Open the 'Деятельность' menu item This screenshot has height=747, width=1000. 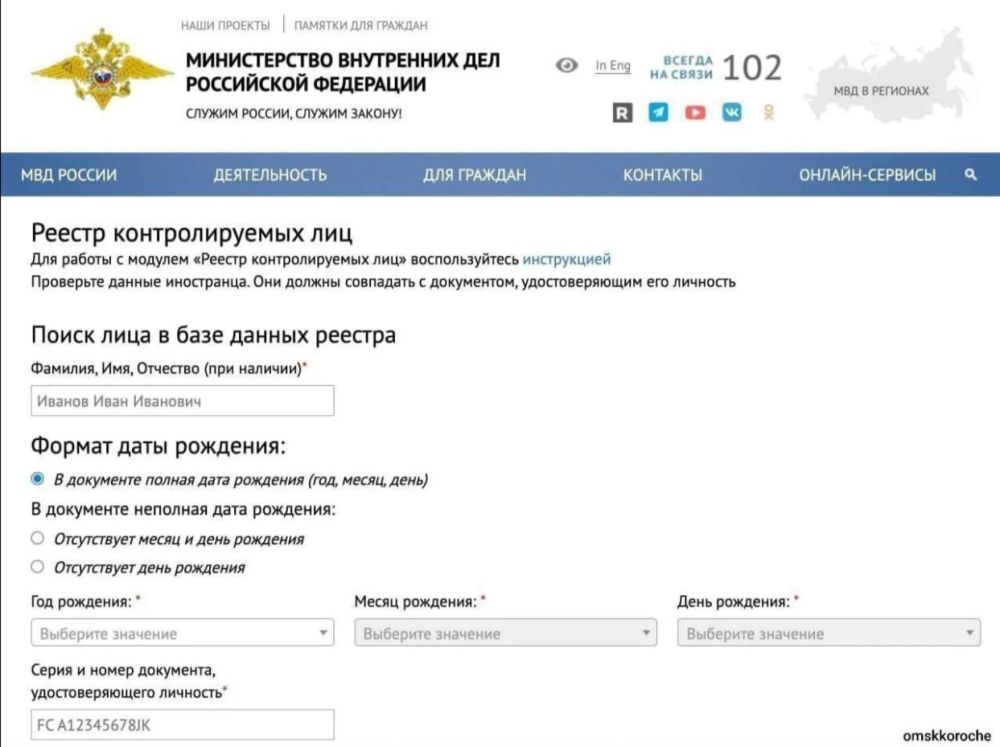270,175
